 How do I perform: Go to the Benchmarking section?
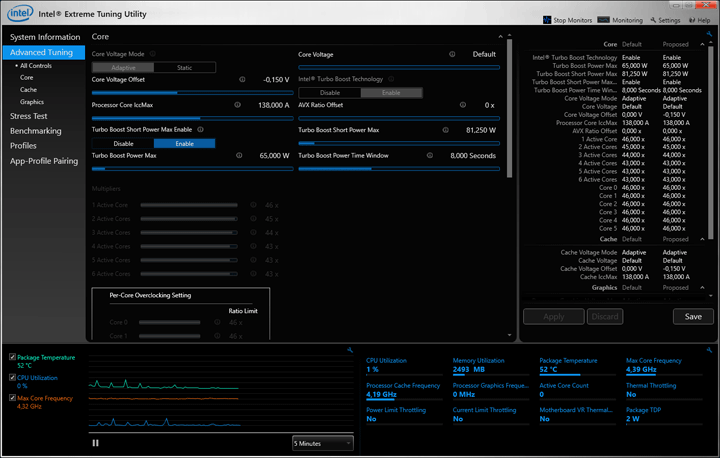point(35,131)
